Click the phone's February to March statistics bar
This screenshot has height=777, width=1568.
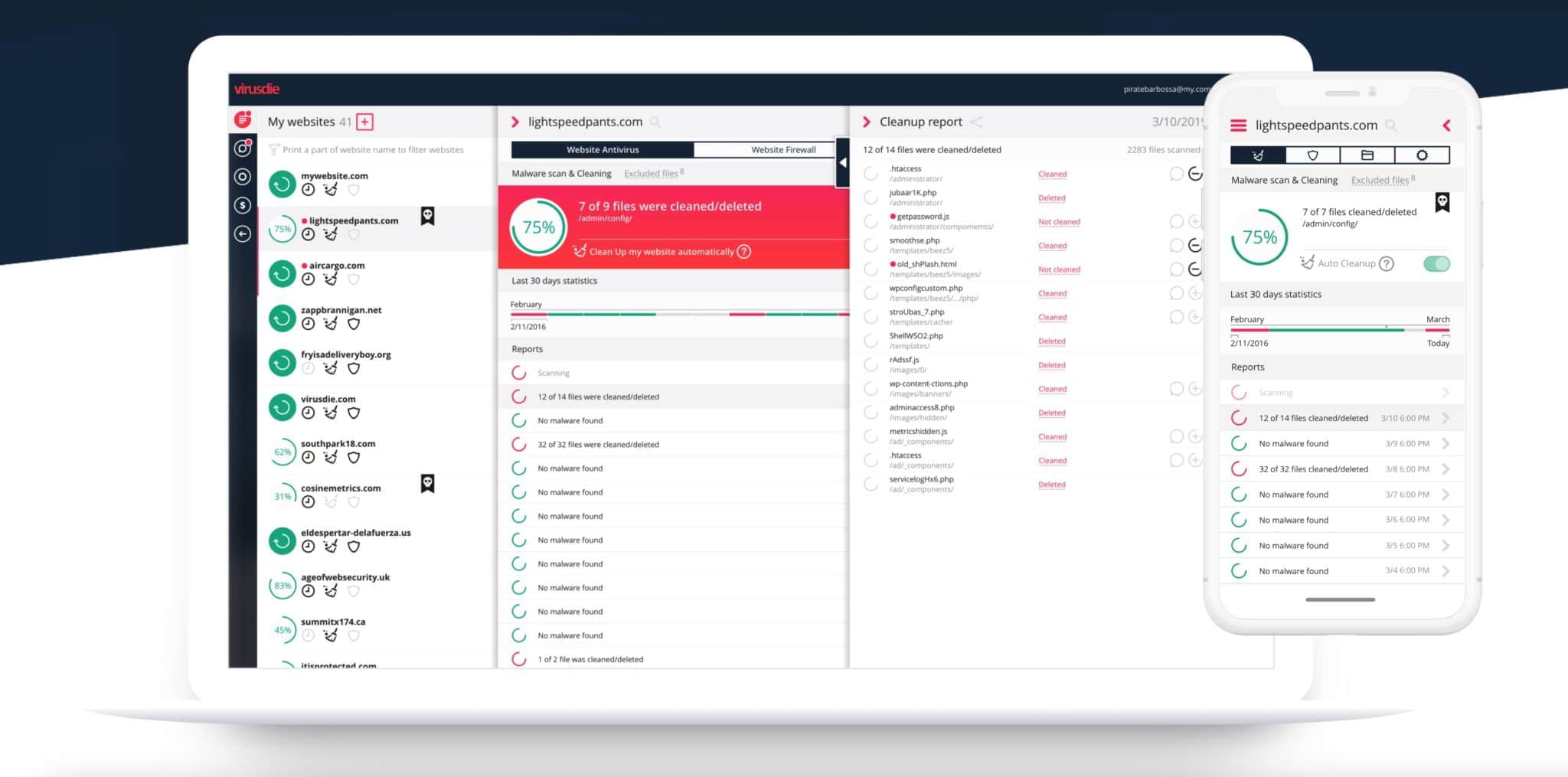tap(1340, 329)
